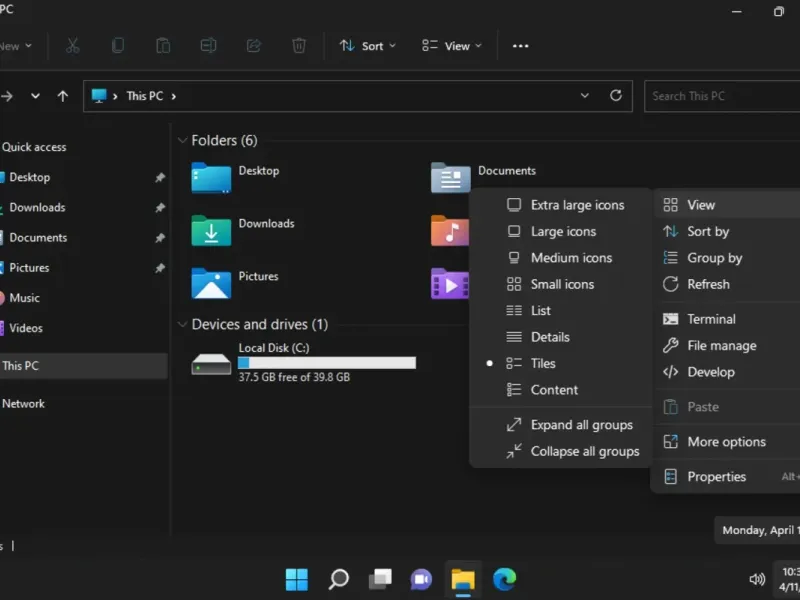
Task: Open the Downloads folder tile
Action: pyautogui.click(x=211, y=231)
